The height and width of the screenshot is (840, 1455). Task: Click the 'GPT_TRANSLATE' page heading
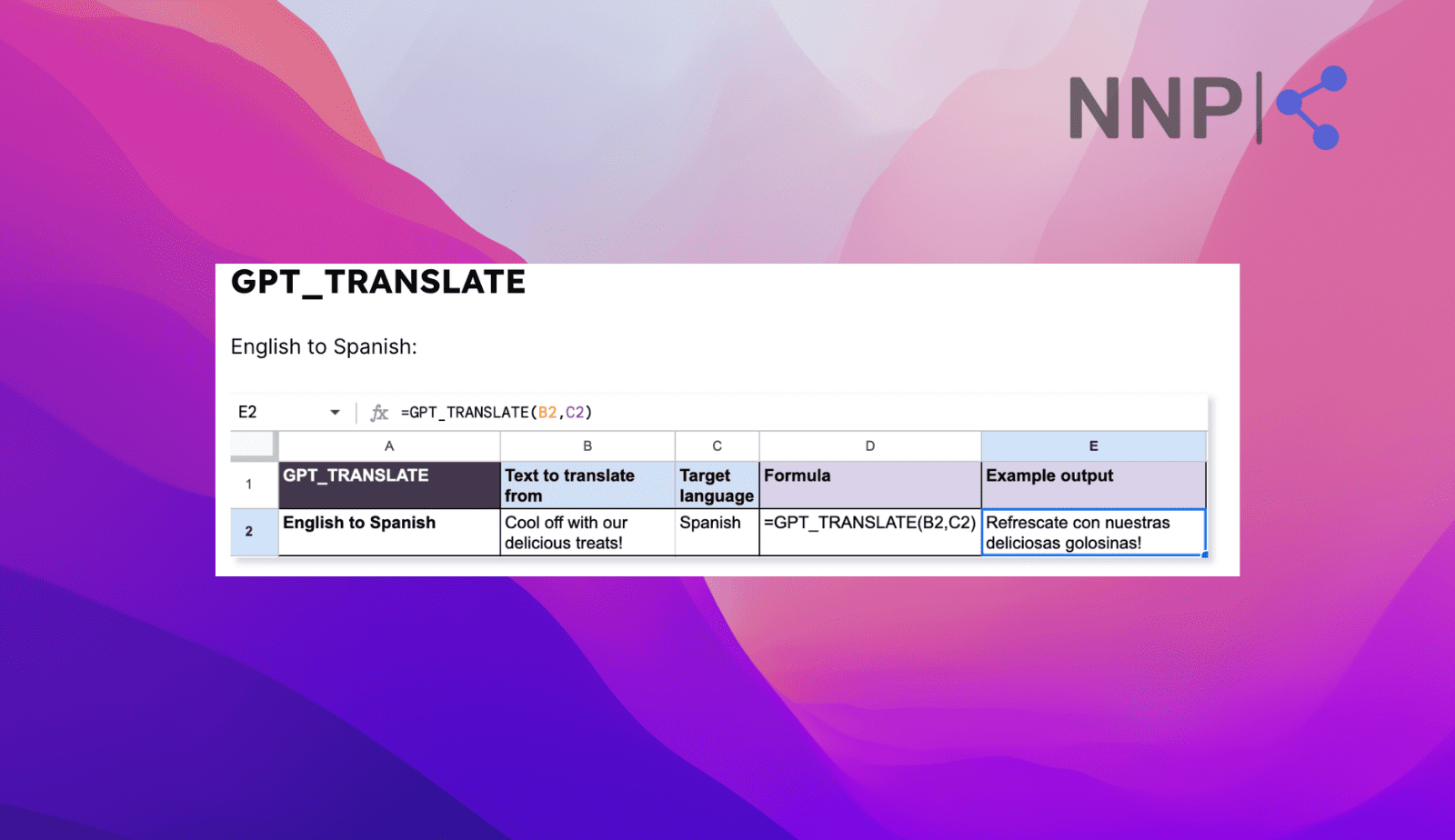click(378, 282)
